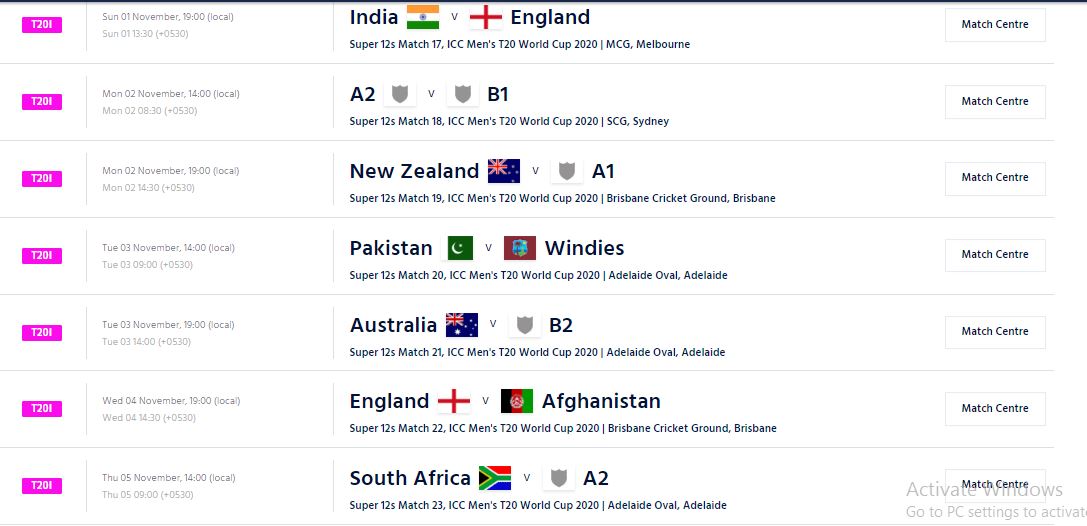The image size is (1087, 526).
Task: Open Match Centre for India v England
Action: [x=994, y=24]
